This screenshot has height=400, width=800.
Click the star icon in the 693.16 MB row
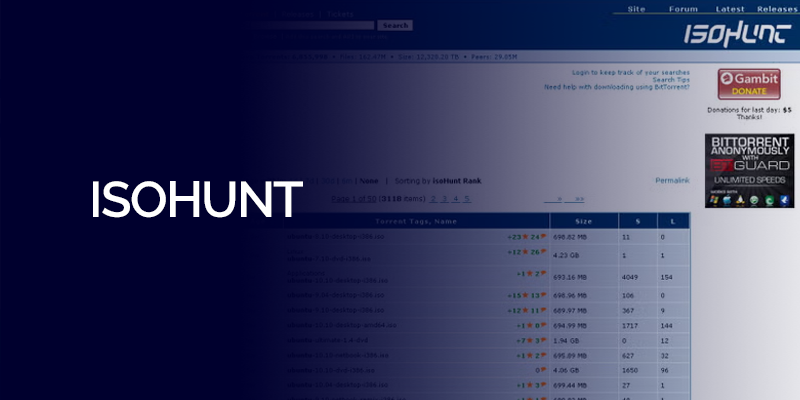tap(530, 273)
